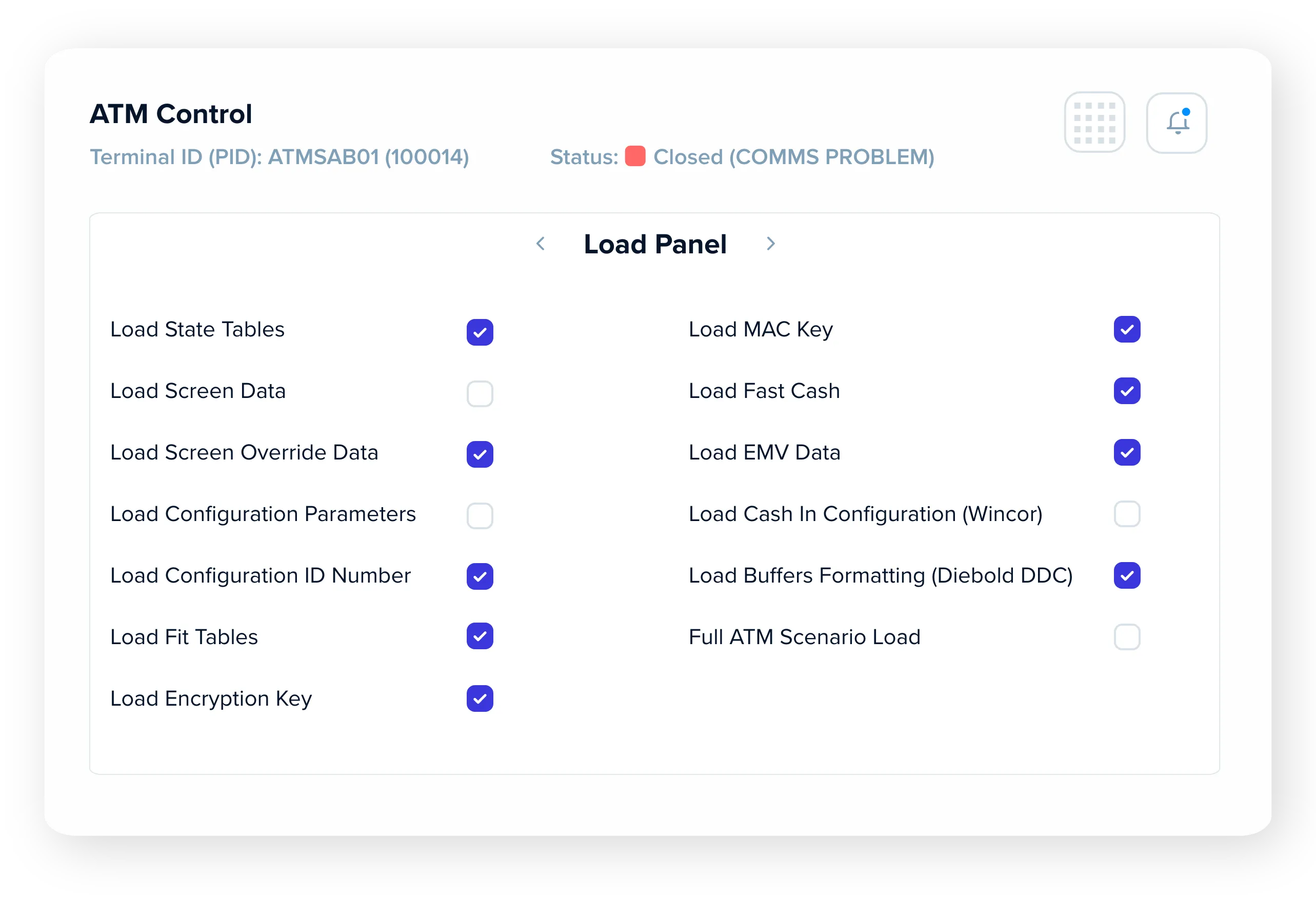Open the grid apps menu icon
The width and height of the screenshot is (1316, 919).
pos(1094,122)
